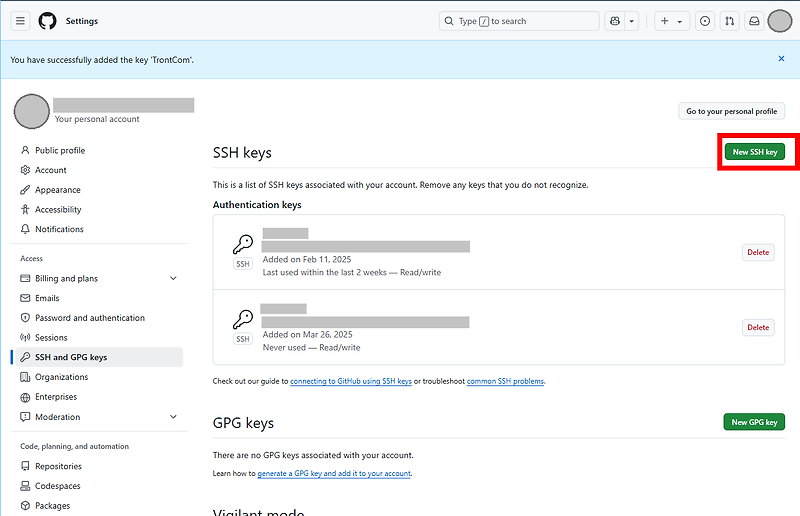Click the codespaces icon beside Codespaces
800x516 pixels.
[25, 486]
